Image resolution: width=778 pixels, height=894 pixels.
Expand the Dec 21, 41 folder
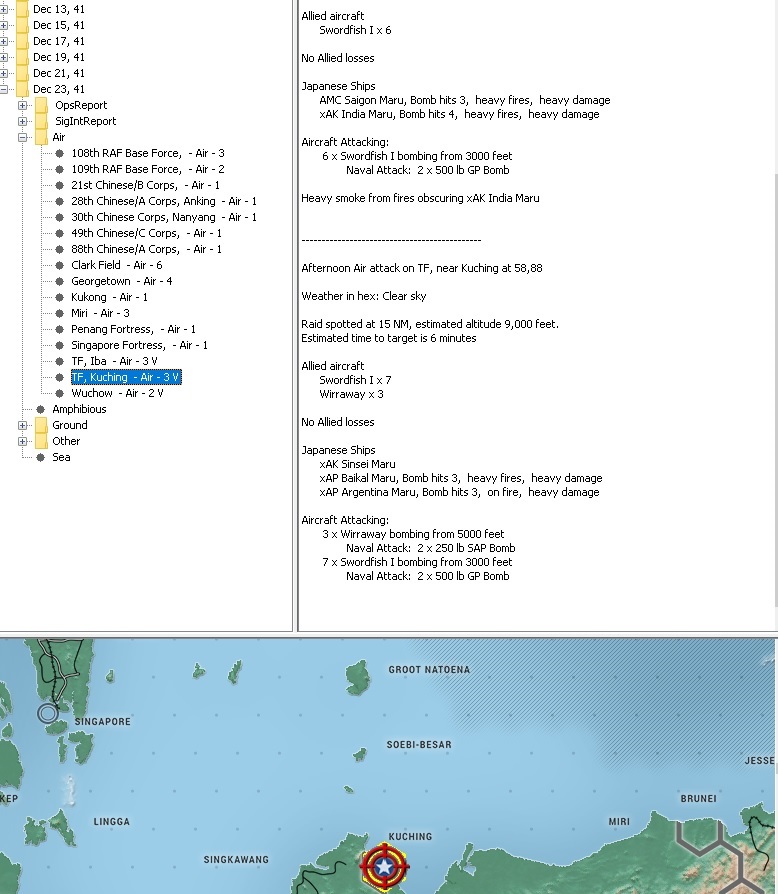pos(3,74)
